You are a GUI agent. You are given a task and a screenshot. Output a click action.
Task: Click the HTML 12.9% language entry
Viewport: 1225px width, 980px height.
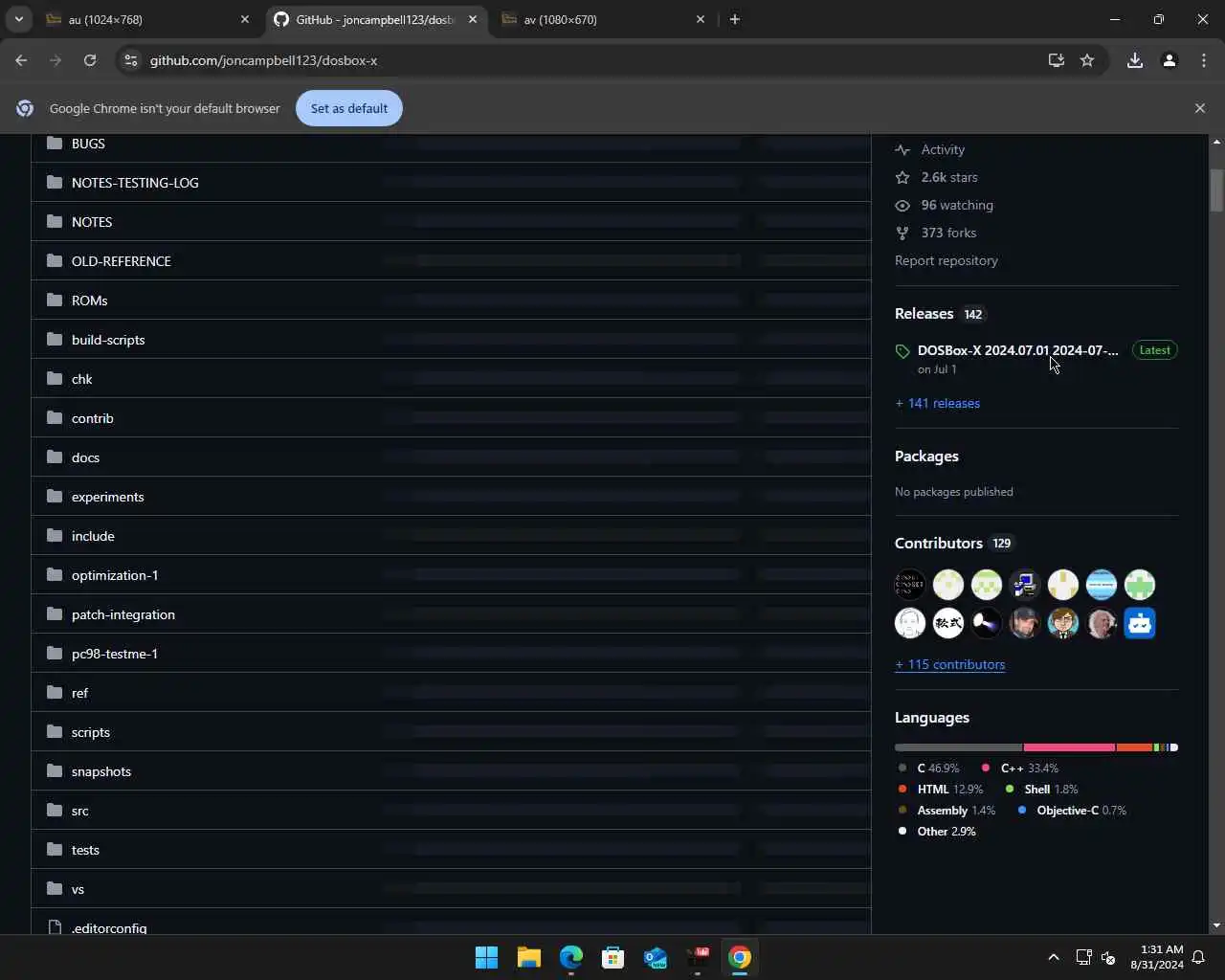tap(941, 790)
